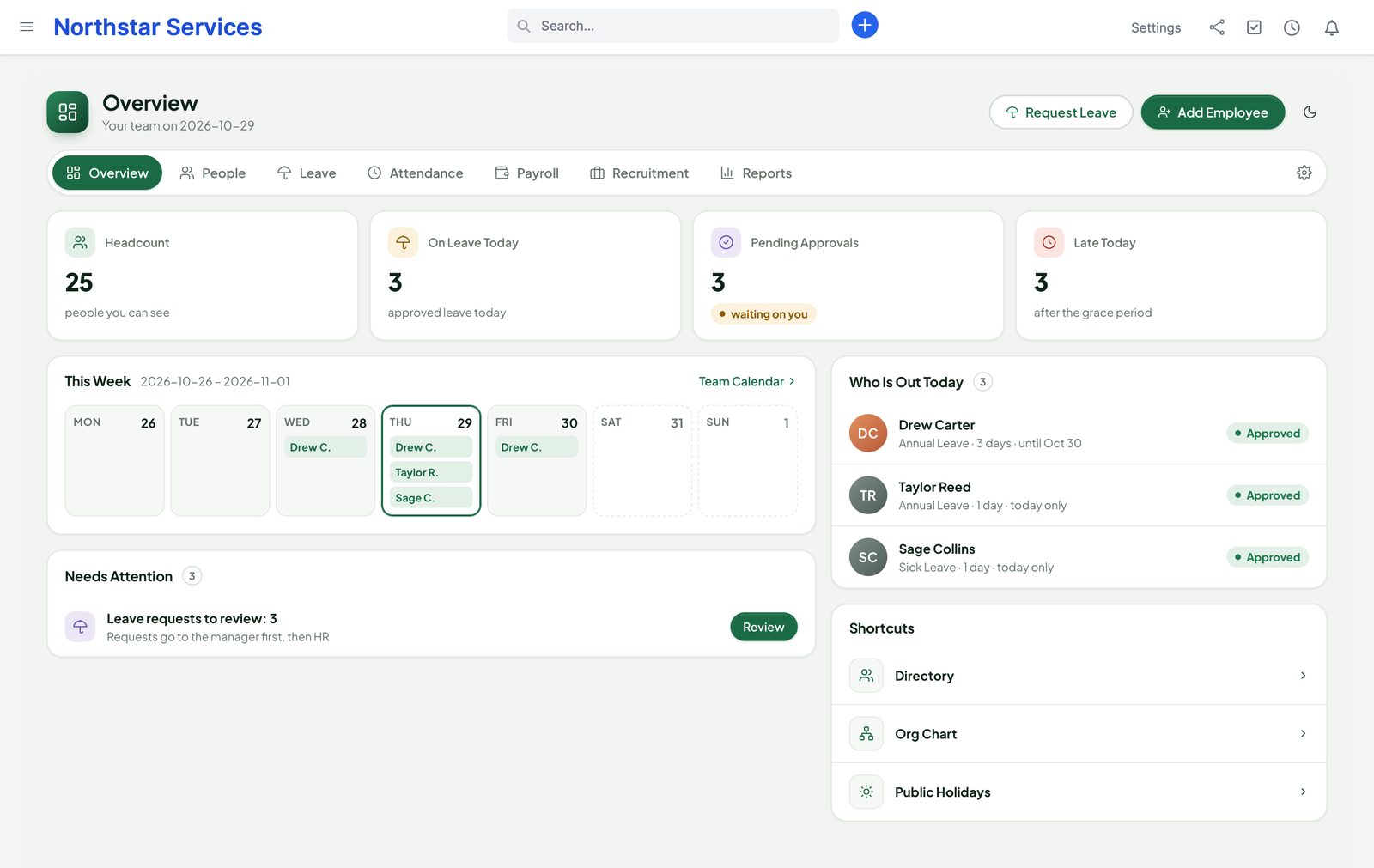1374x868 pixels.
Task: Click the Add Employee button
Action: click(x=1213, y=112)
